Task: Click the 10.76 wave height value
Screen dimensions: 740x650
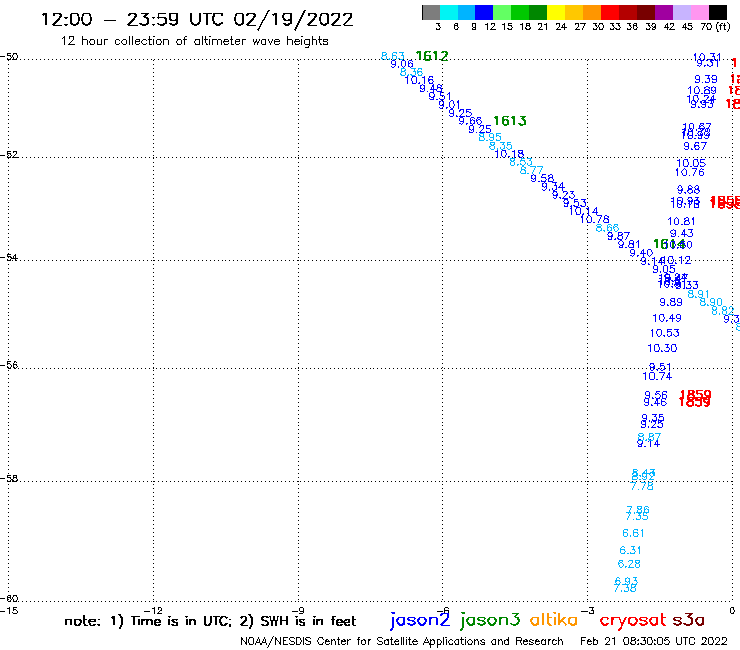Action: (x=690, y=172)
